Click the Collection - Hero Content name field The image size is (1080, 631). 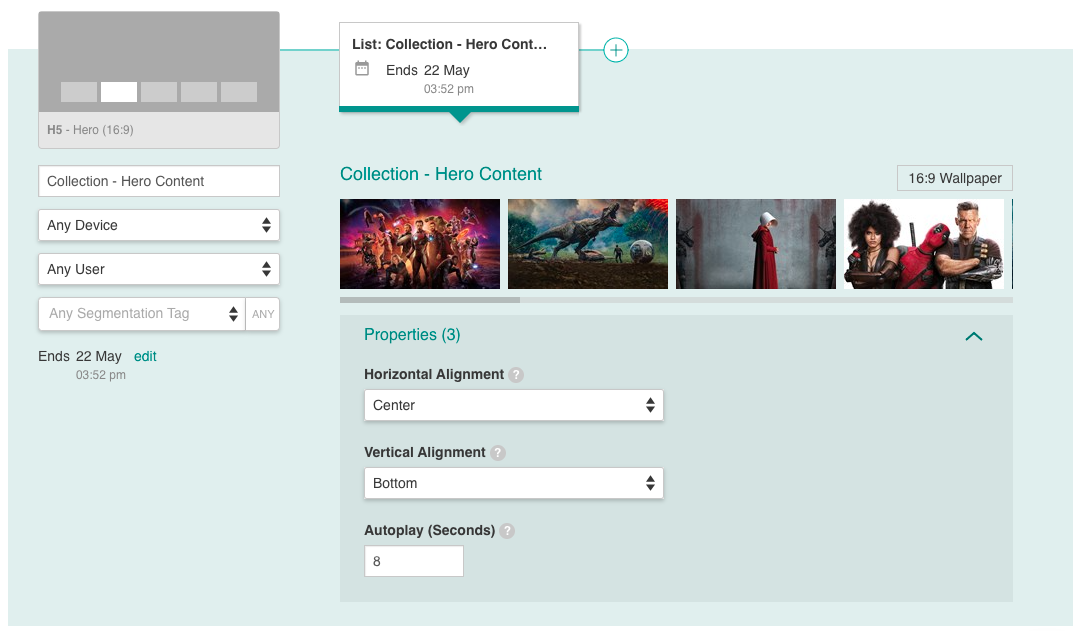(x=159, y=181)
